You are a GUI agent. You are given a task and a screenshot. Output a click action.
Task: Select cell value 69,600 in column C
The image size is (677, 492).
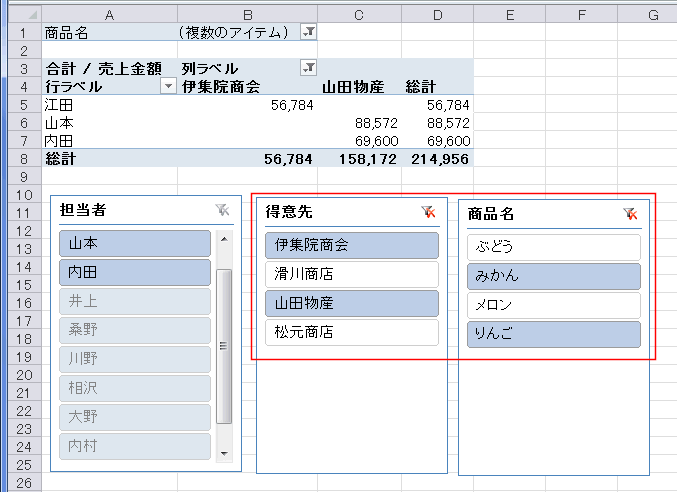[x=359, y=141]
